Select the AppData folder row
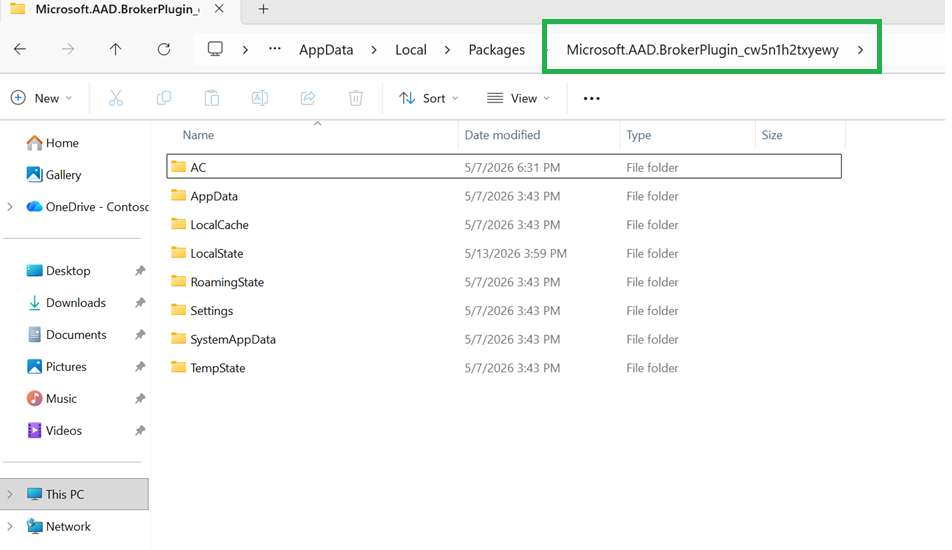 [504, 196]
